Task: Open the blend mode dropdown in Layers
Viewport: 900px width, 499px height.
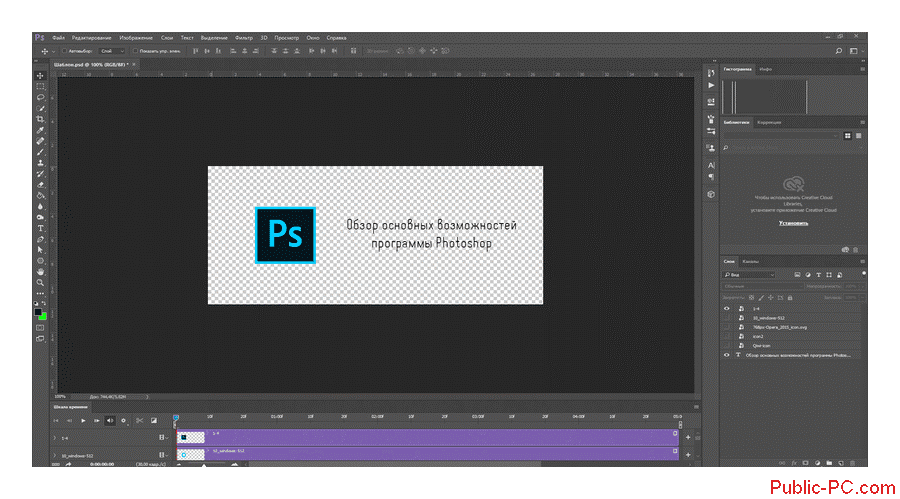Action: click(761, 286)
